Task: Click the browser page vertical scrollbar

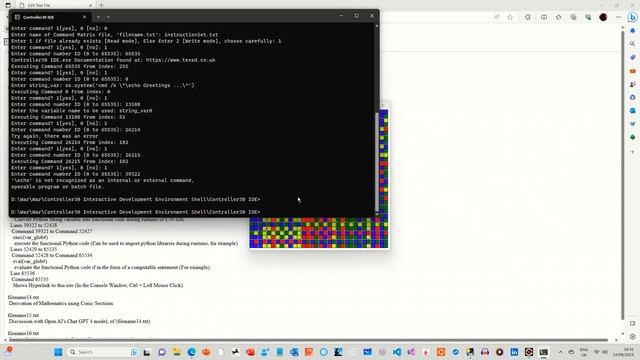Action: pyautogui.click(x=622, y=176)
